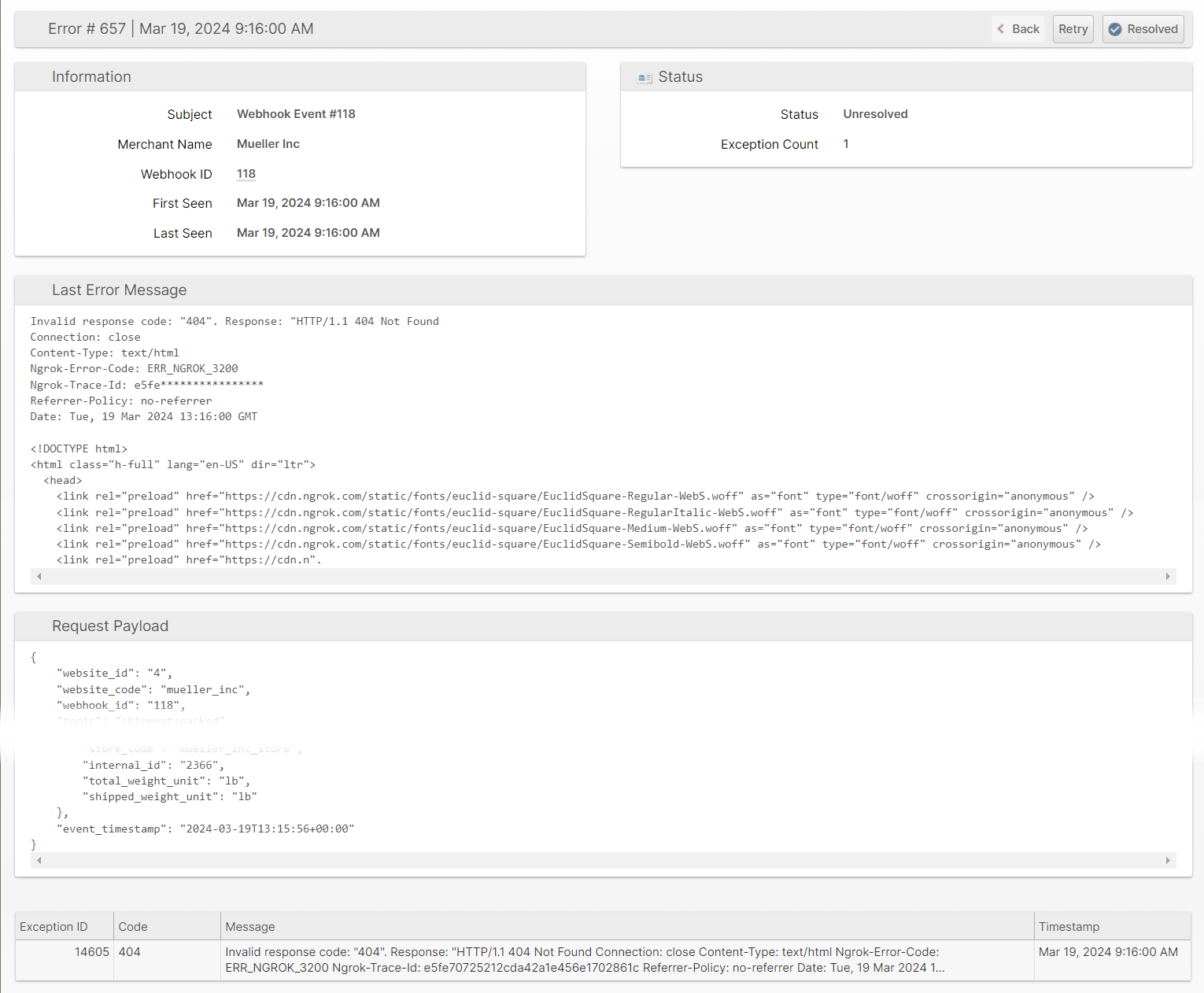This screenshot has height=993, width=1204.
Task: Click the Request Payload horizontal scrollbar track
Action: coord(603,861)
